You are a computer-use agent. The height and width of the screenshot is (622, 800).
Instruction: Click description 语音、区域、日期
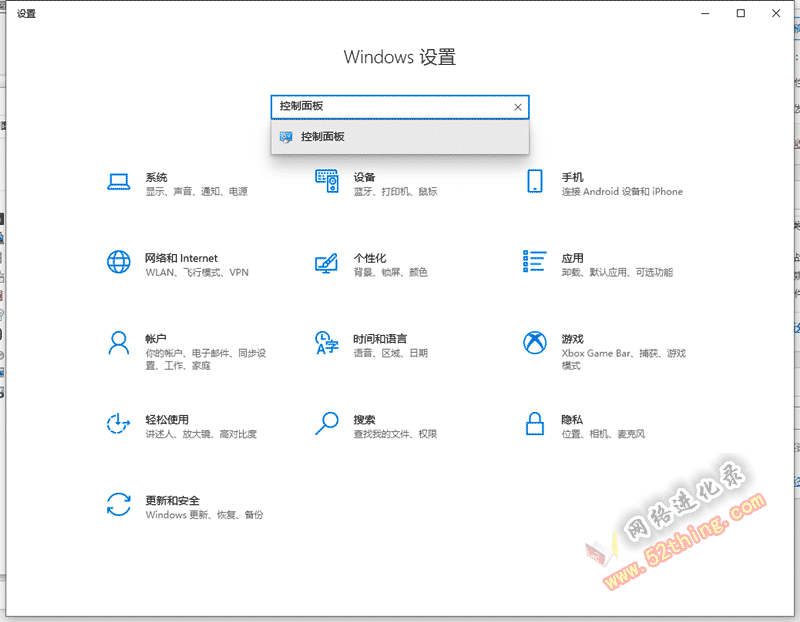pyautogui.click(x=390, y=353)
